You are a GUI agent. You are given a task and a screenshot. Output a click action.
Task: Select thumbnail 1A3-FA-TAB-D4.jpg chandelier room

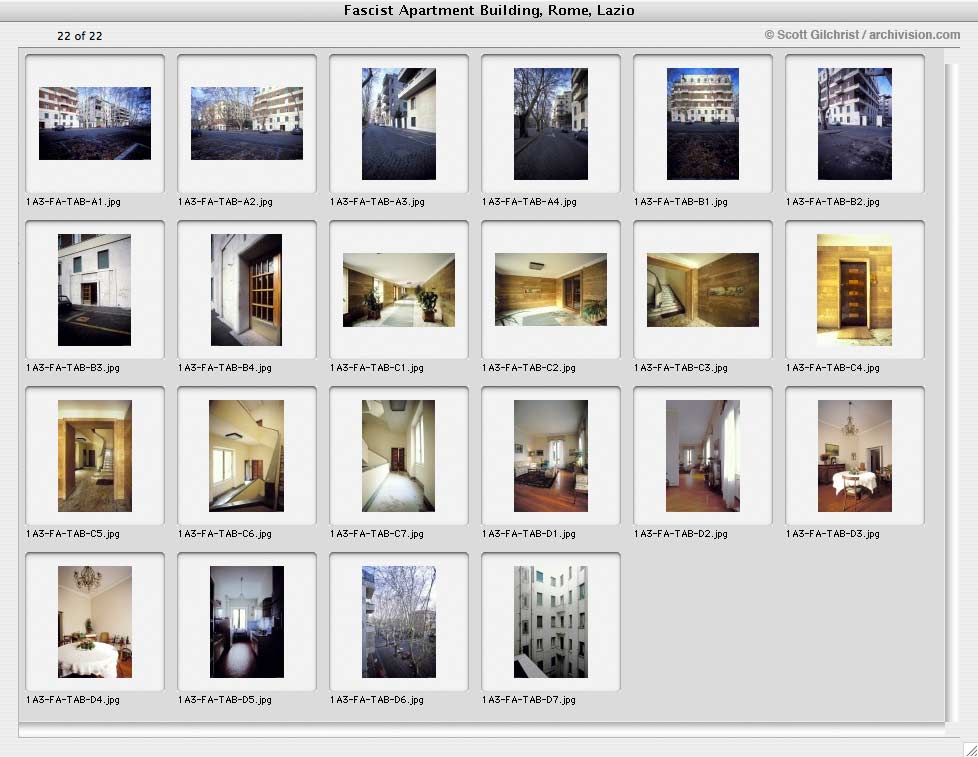[95, 622]
